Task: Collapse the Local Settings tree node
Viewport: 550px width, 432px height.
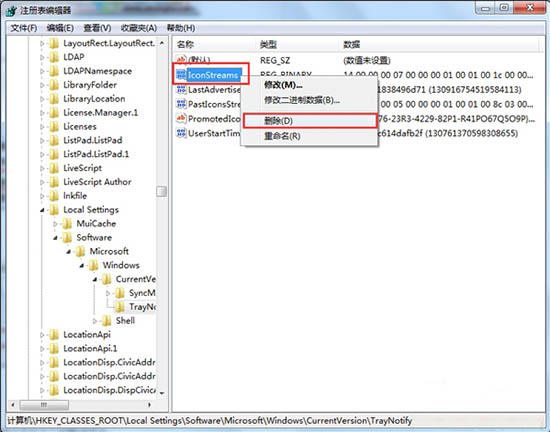Action: pyautogui.click(x=42, y=210)
